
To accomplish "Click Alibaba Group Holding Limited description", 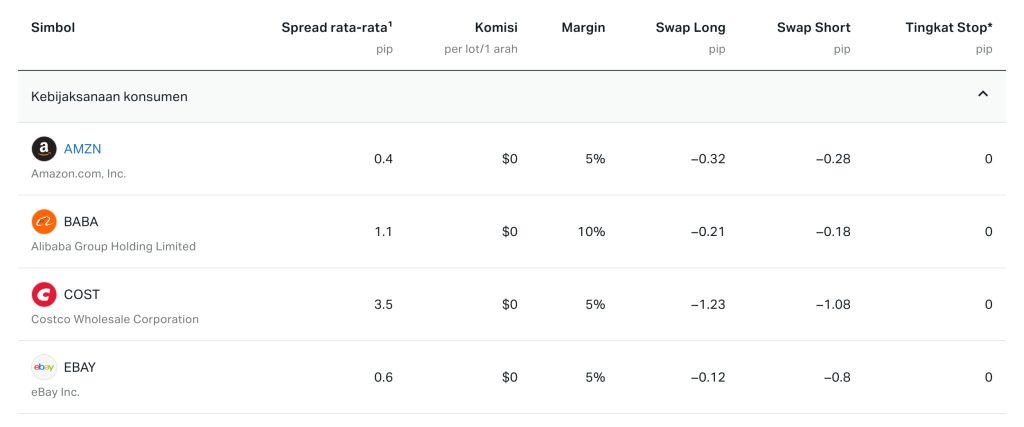I will coord(113,246).
